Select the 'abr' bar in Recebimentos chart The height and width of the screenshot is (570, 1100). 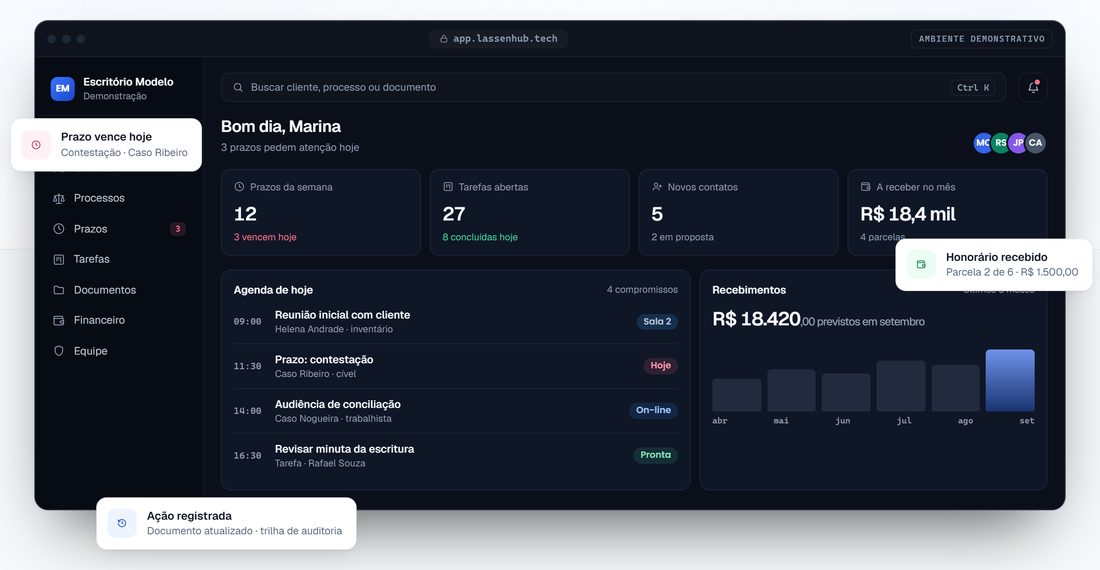tap(737, 395)
